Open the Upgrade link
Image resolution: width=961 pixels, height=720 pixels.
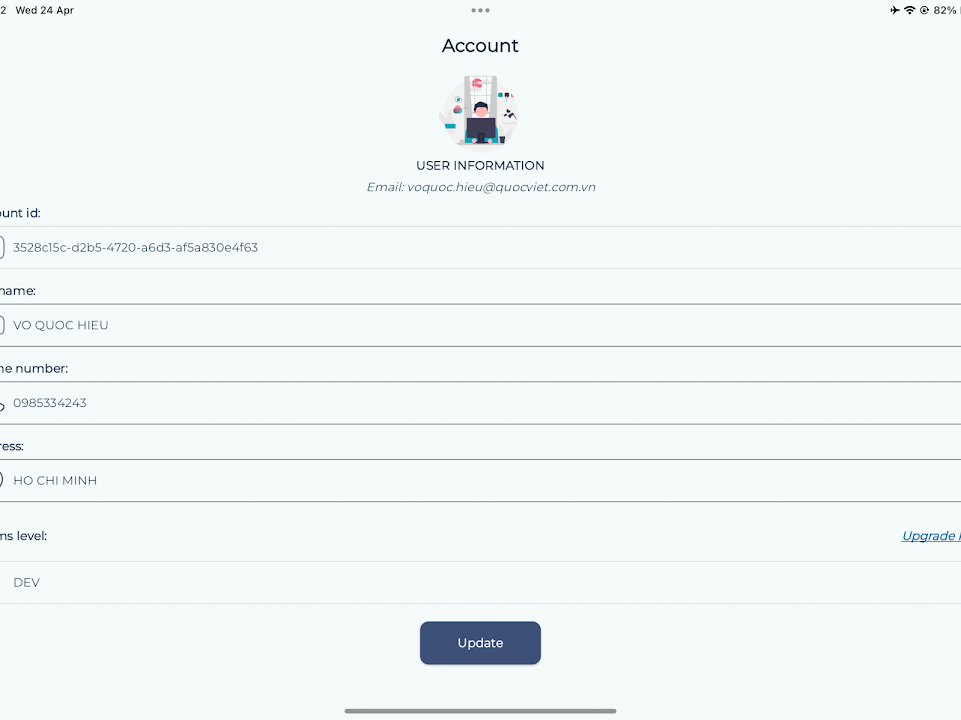coord(930,536)
